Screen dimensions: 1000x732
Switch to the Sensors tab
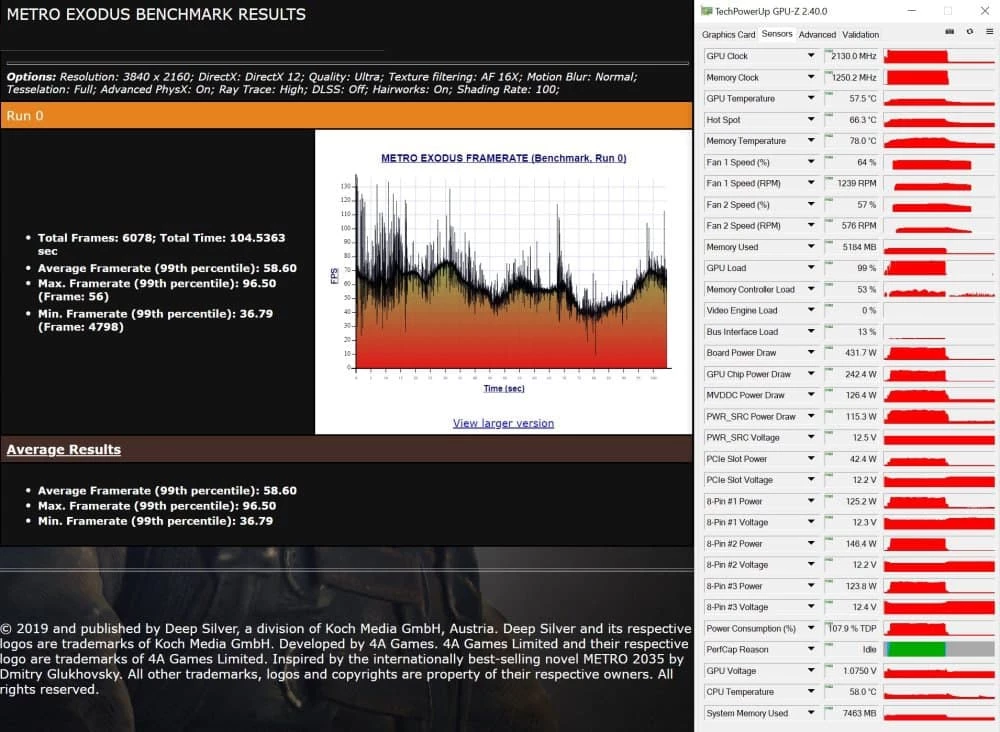coord(777,34)
